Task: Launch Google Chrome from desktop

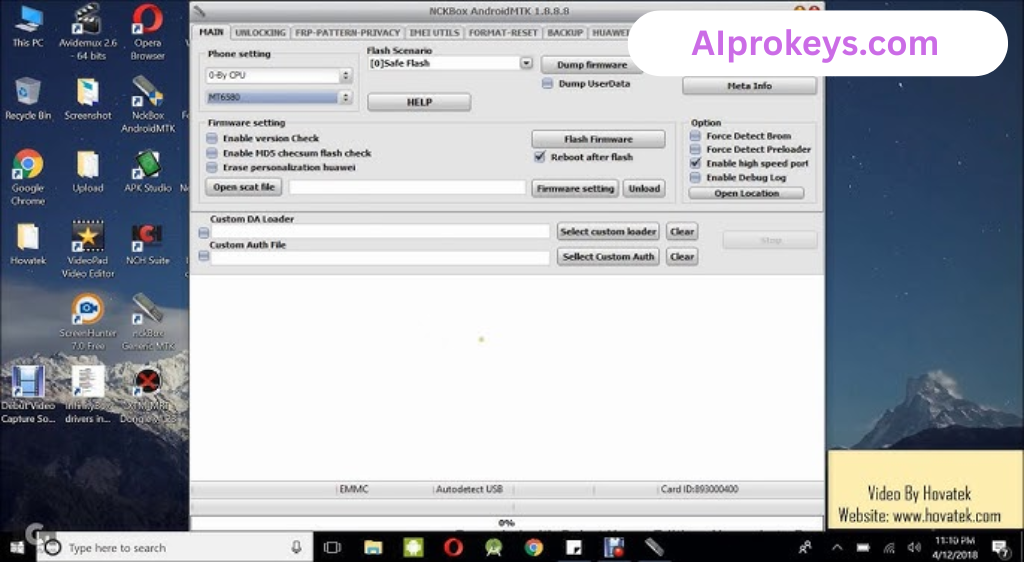Action: coord(27,178)
